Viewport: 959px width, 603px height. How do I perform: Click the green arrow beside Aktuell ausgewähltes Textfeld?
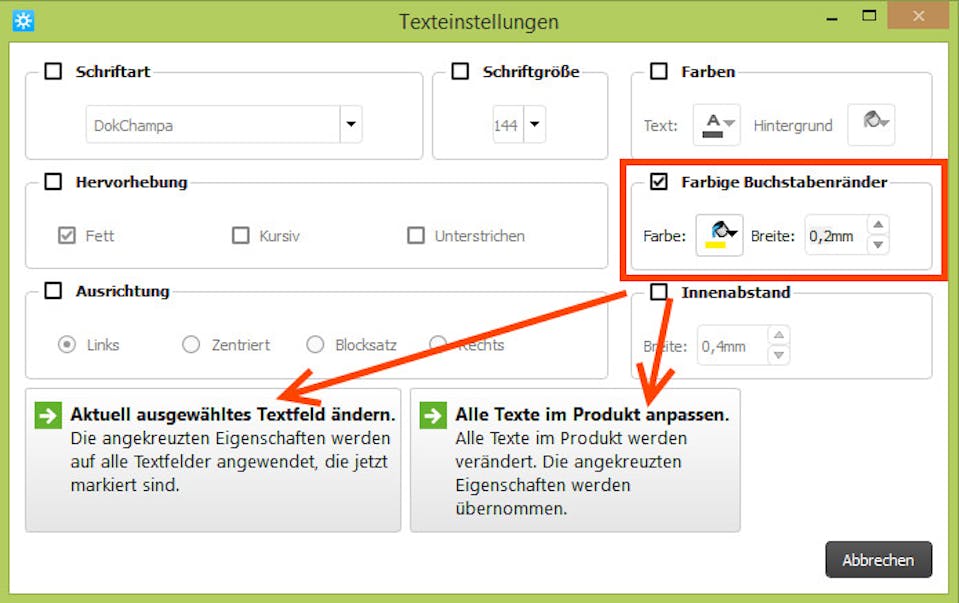[47, 415]
